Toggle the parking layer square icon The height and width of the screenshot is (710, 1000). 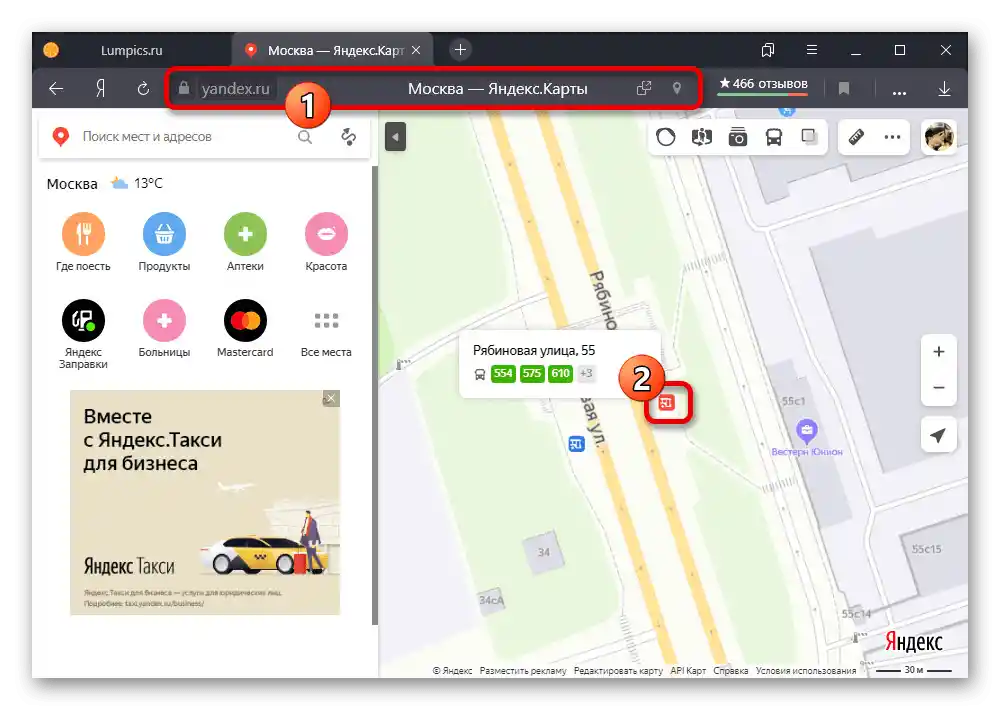(x=809, y=137)
